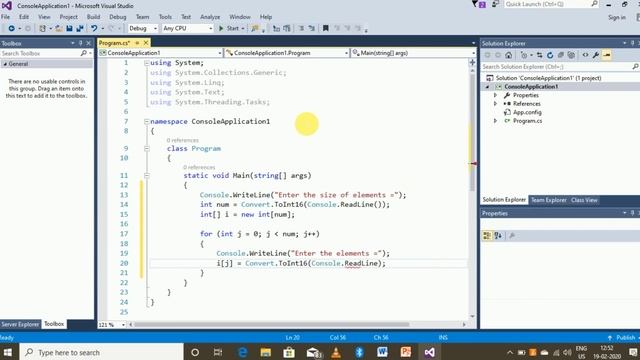The image size is (640, 360).
Task: Click the Windows Start button
Action: [8, 352]
